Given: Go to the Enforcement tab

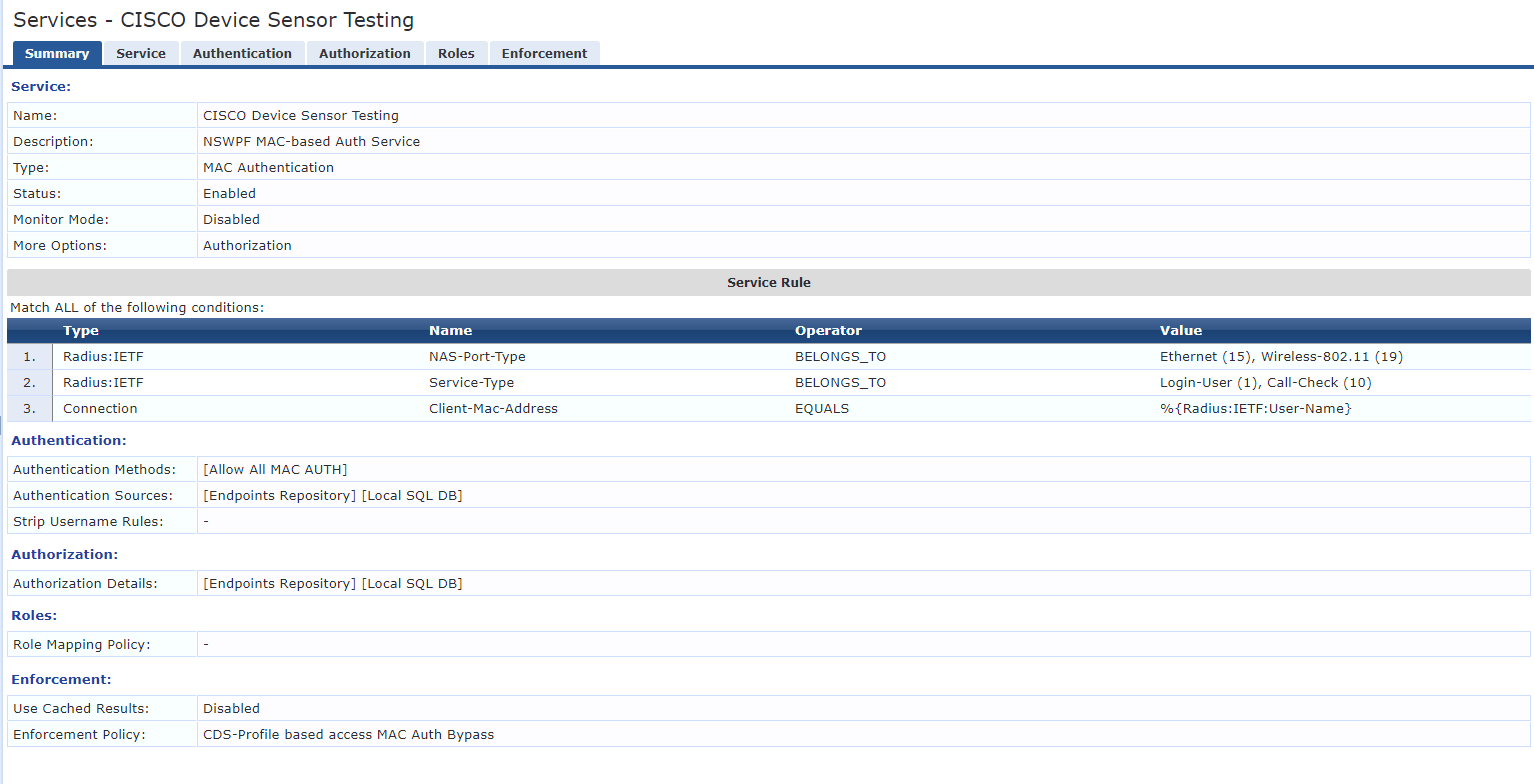Looking at the screenshot, I should [x=544, y=53].
